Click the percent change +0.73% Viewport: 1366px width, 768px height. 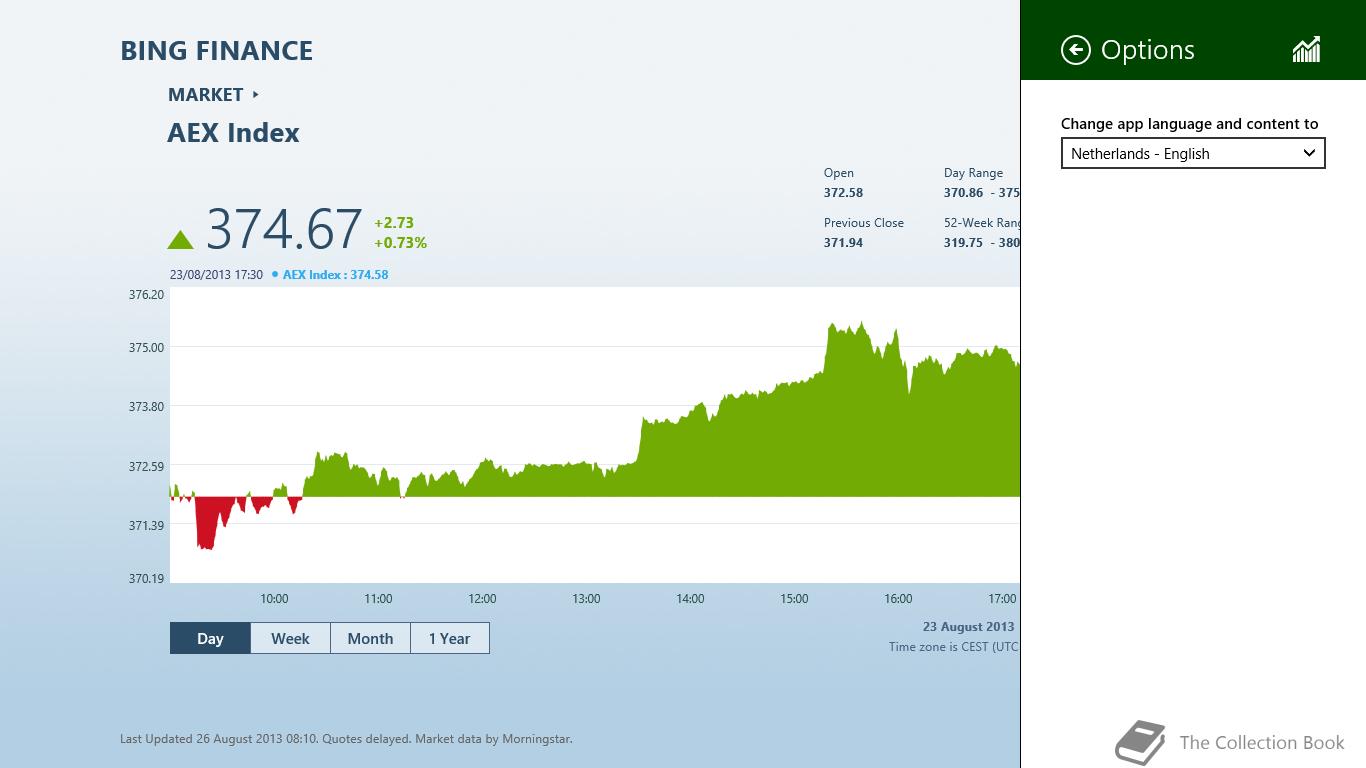[x=400, y=243]
